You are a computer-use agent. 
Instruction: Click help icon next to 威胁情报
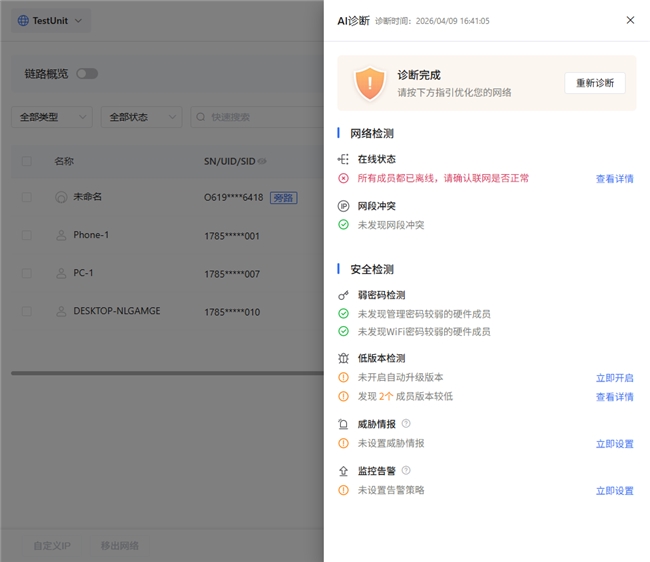[x=406, y=424]
